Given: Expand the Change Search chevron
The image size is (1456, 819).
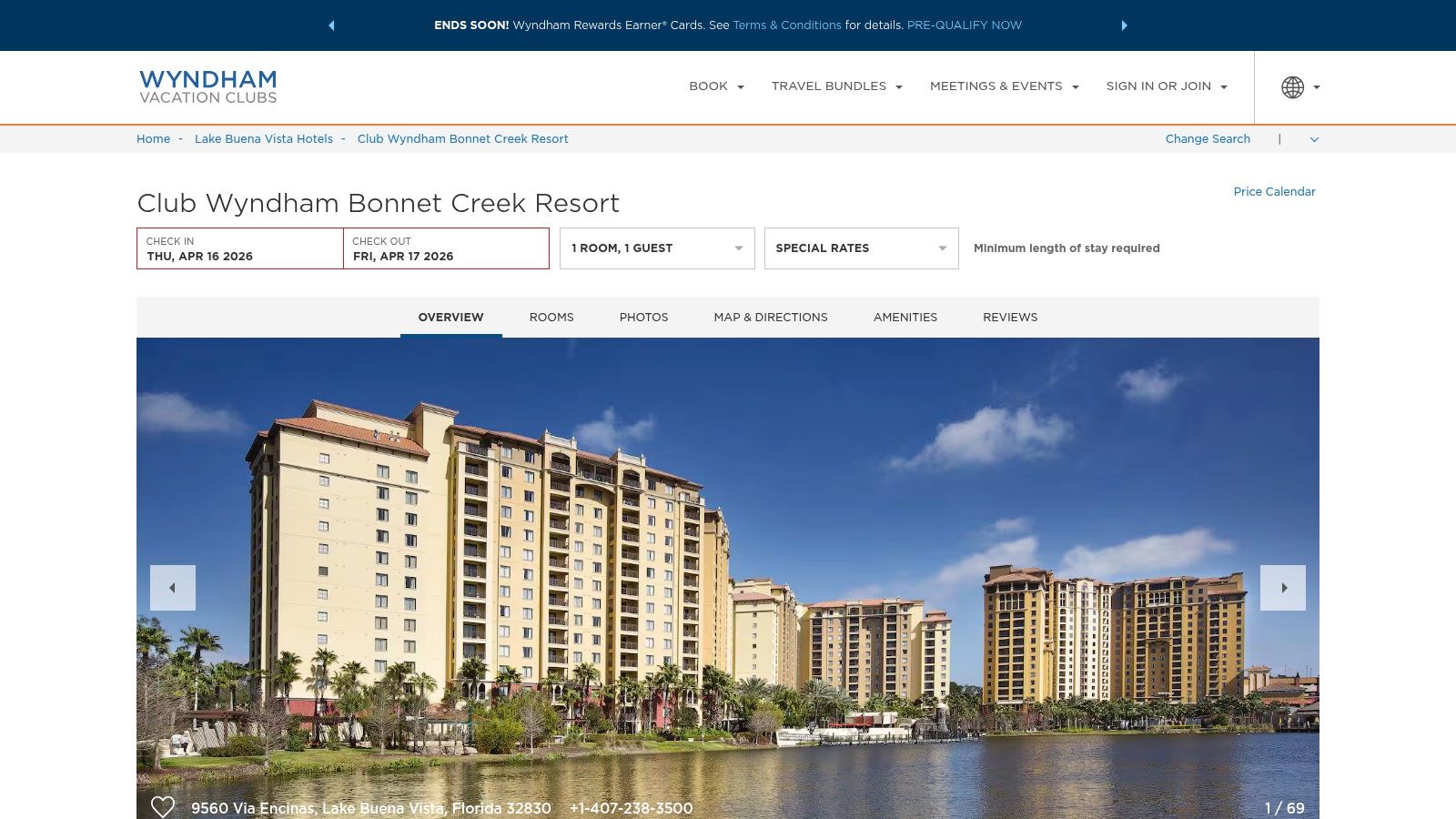Looking at the screenshot, I should click(1313, 139).
